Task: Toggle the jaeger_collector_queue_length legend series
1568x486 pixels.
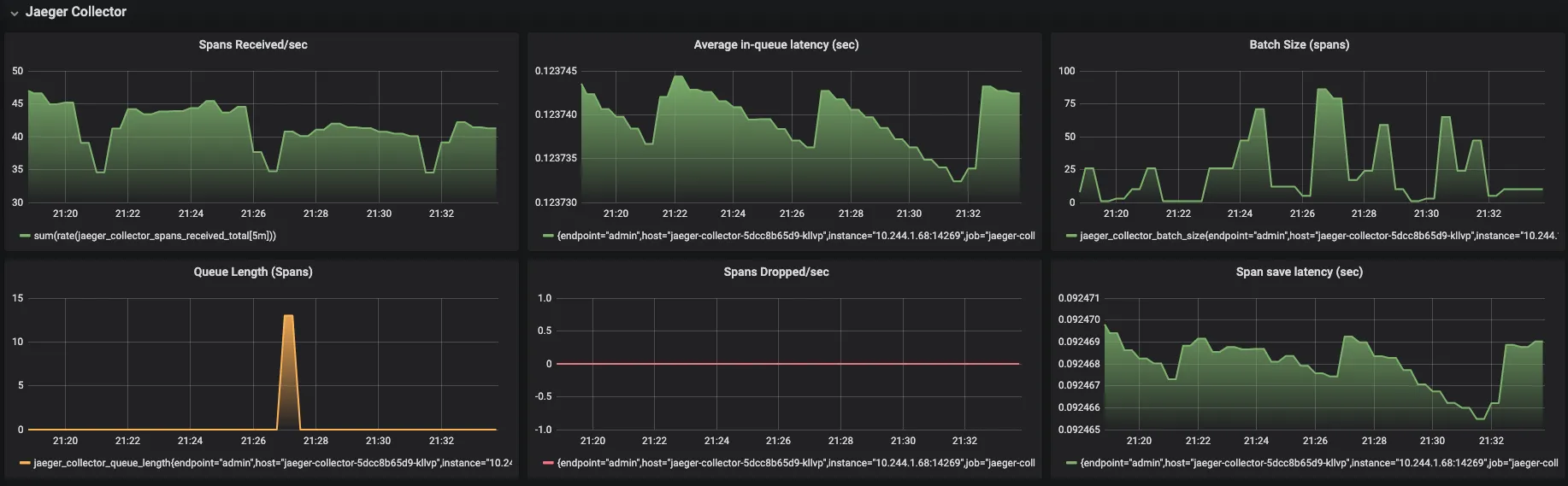Action: [x=273, y=463]
